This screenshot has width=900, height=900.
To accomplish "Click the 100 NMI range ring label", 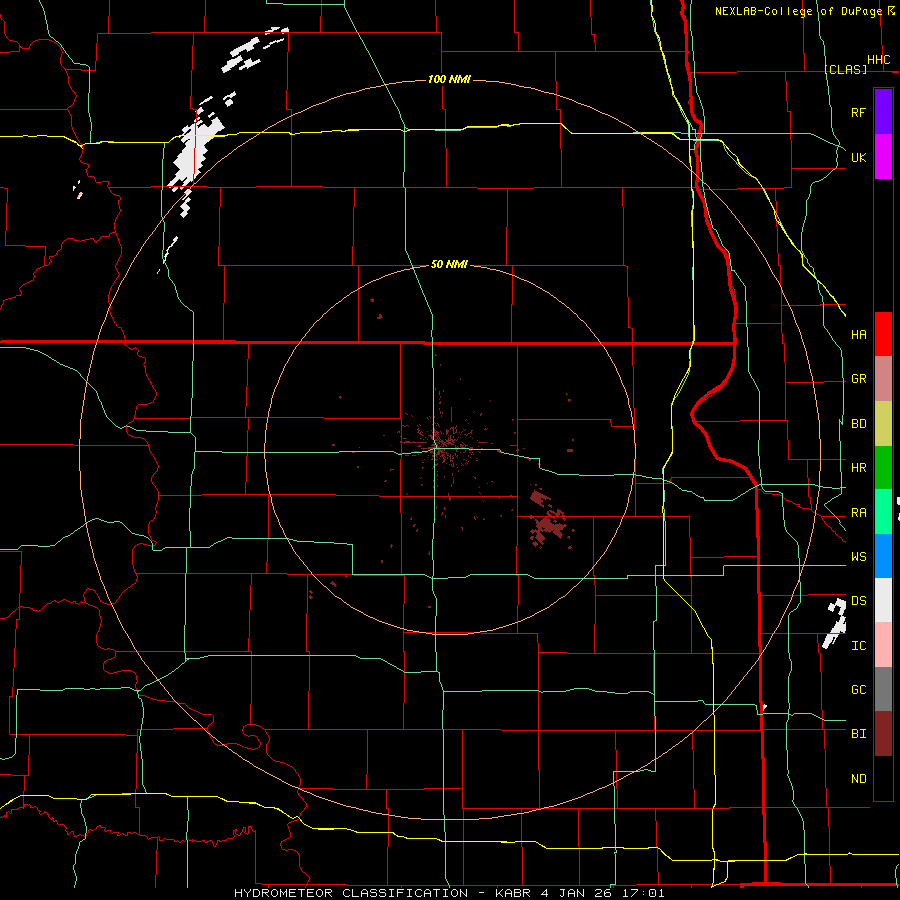I will pyautogui.click(x=449, y=79).
